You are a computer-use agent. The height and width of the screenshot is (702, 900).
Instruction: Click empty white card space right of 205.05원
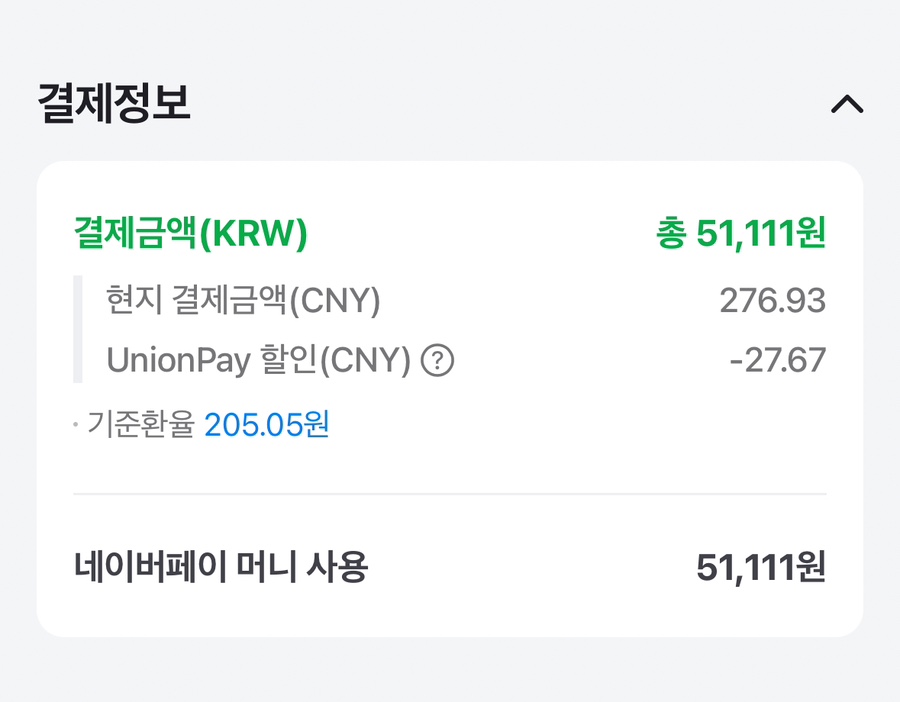click(574, 425)
